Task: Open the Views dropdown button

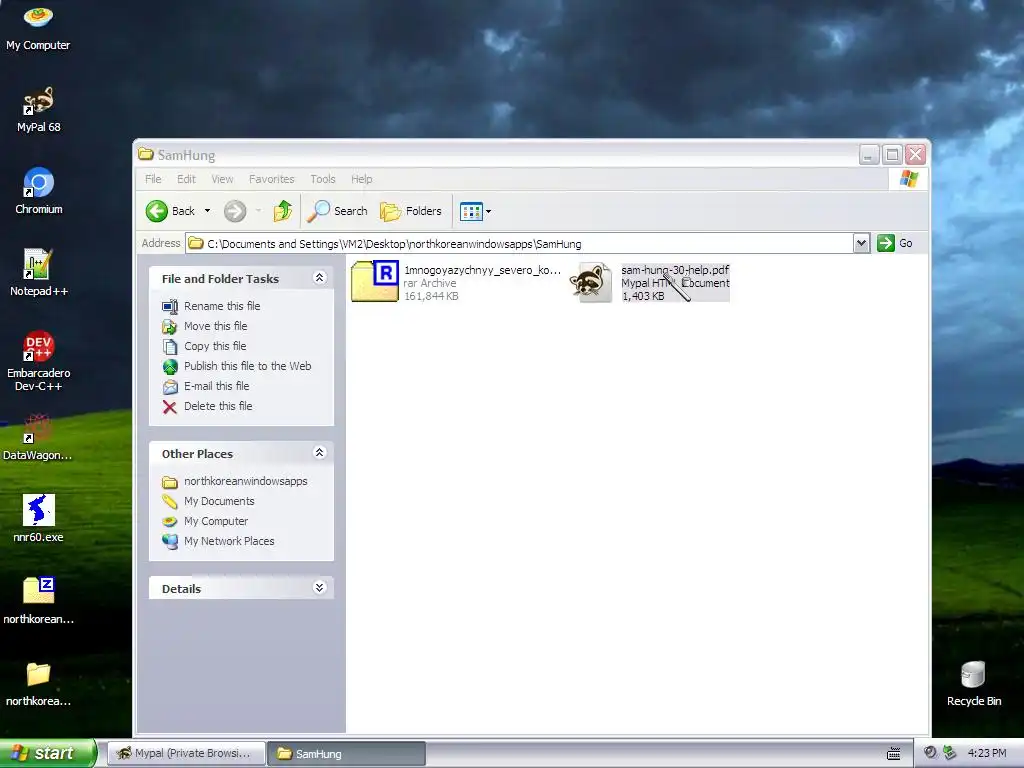Action: click(x=475, y=211)
